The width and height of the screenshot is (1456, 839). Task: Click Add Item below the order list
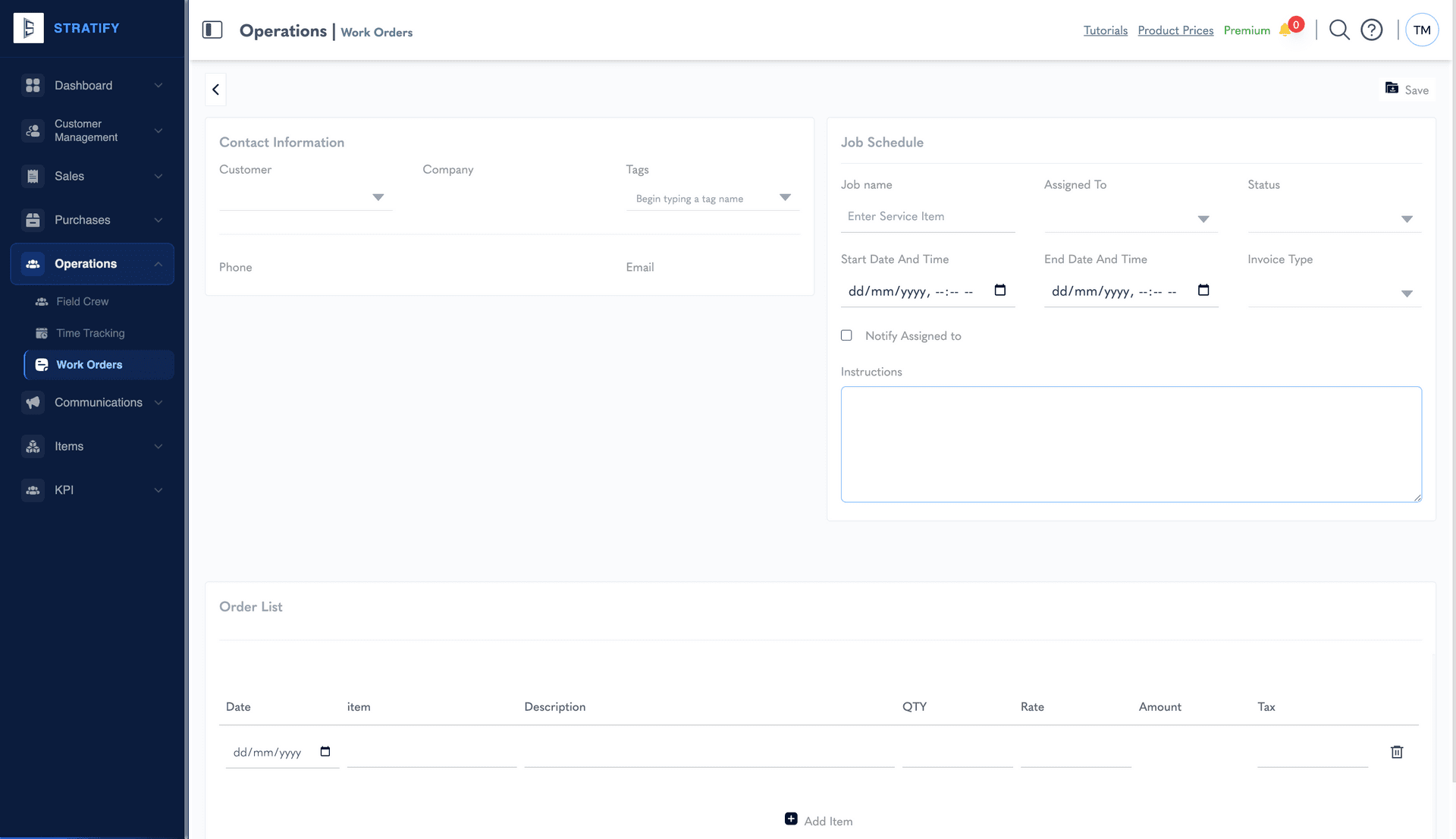[x=818, y=820]
